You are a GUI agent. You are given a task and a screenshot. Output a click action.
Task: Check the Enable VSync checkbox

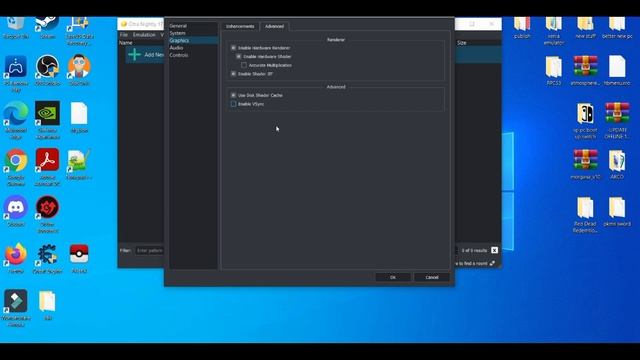point(233,104)
